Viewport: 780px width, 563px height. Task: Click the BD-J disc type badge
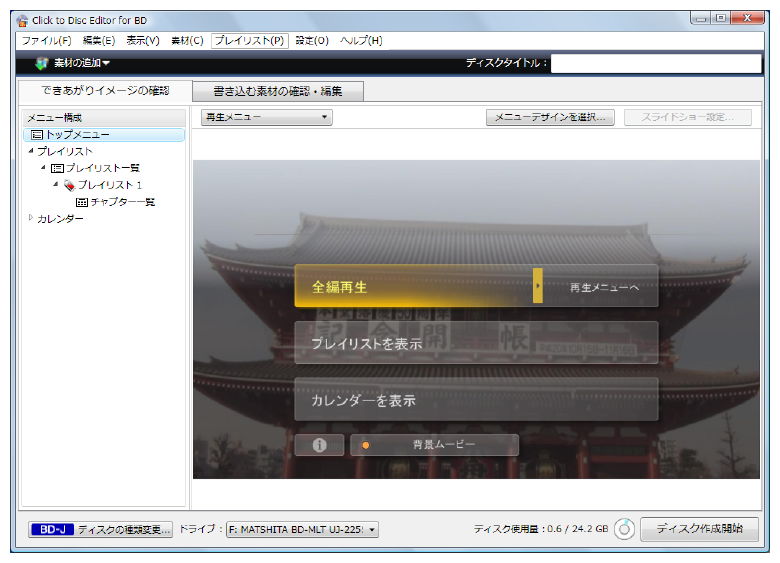pyautogui.click(x=51, y=529)
